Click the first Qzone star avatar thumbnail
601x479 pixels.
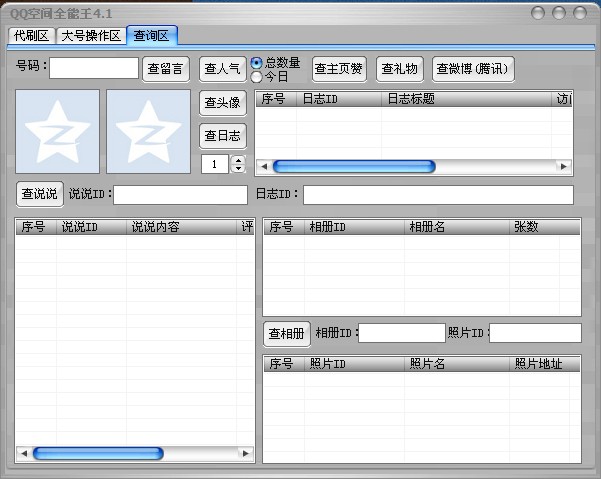(x=57, y=131)
